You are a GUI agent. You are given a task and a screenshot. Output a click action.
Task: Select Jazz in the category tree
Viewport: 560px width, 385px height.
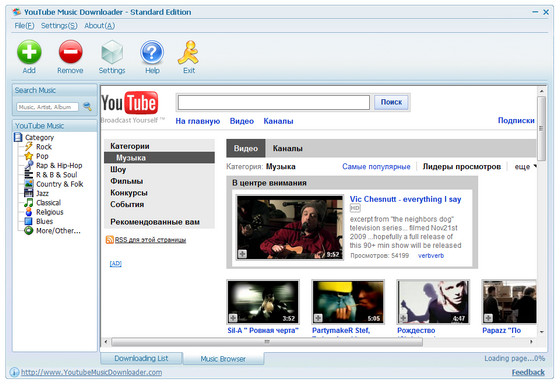pyautogui.click(x=42, y=193)
